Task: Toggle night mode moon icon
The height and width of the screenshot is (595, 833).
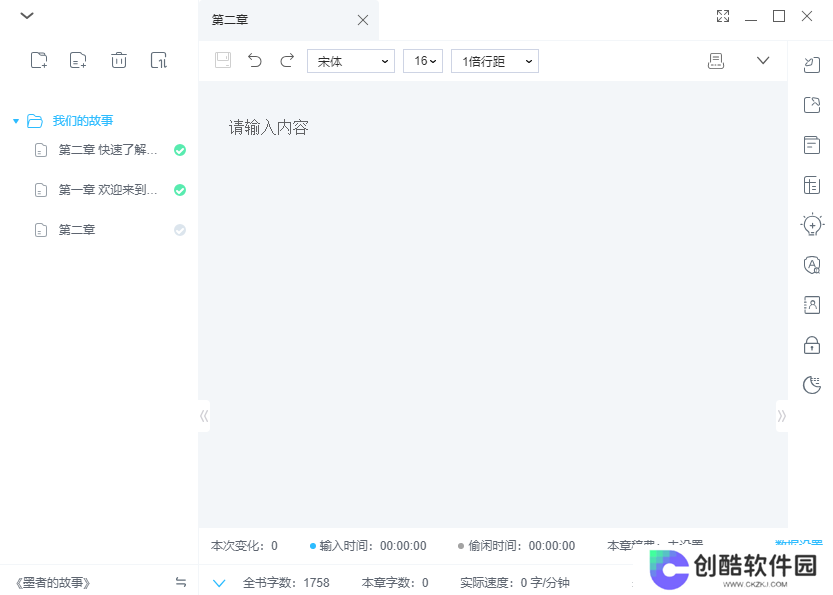Action: coord(812,385)
